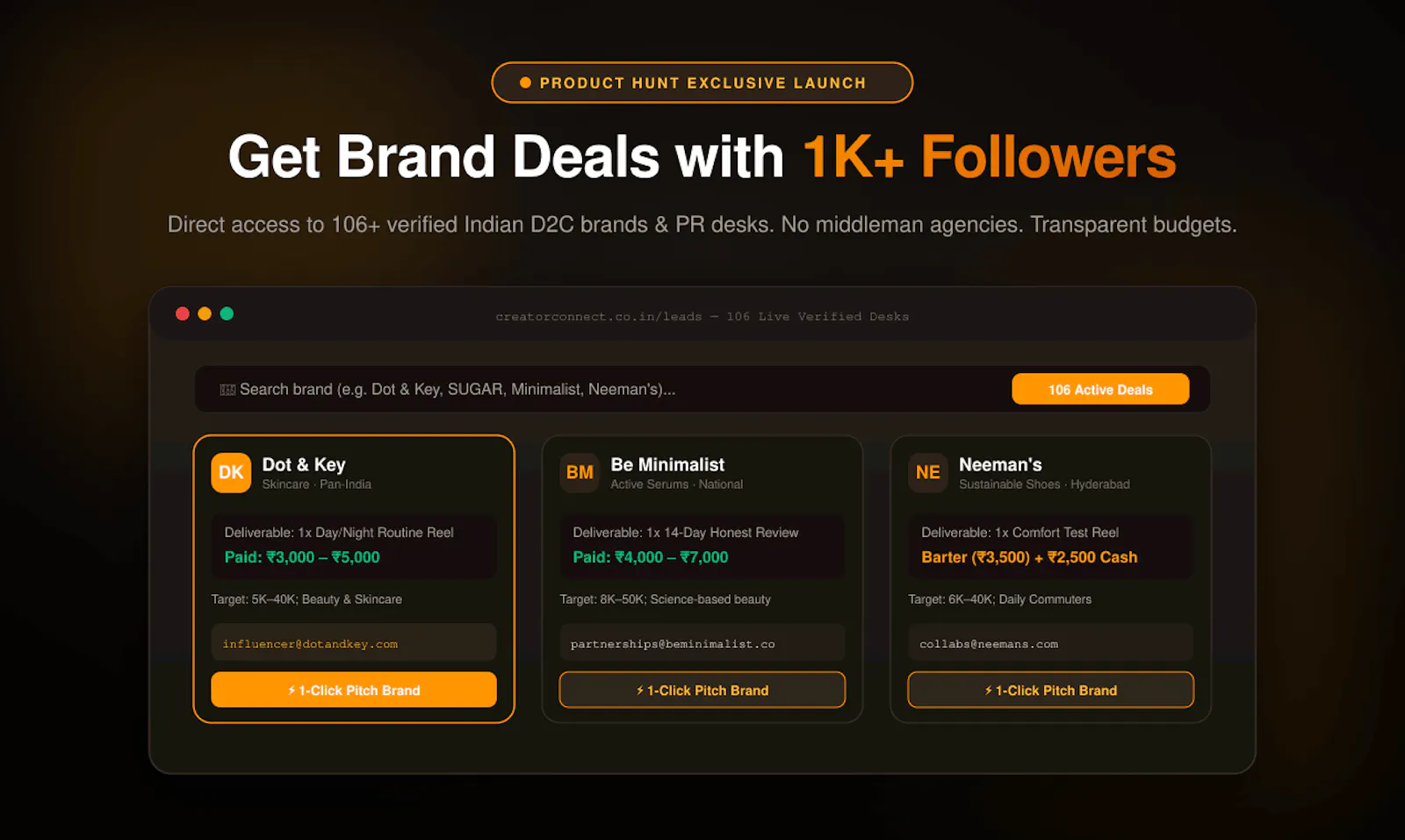1405x840 pixels.
Task: Click the search icon in brand search bar
Action: (227, 390)
